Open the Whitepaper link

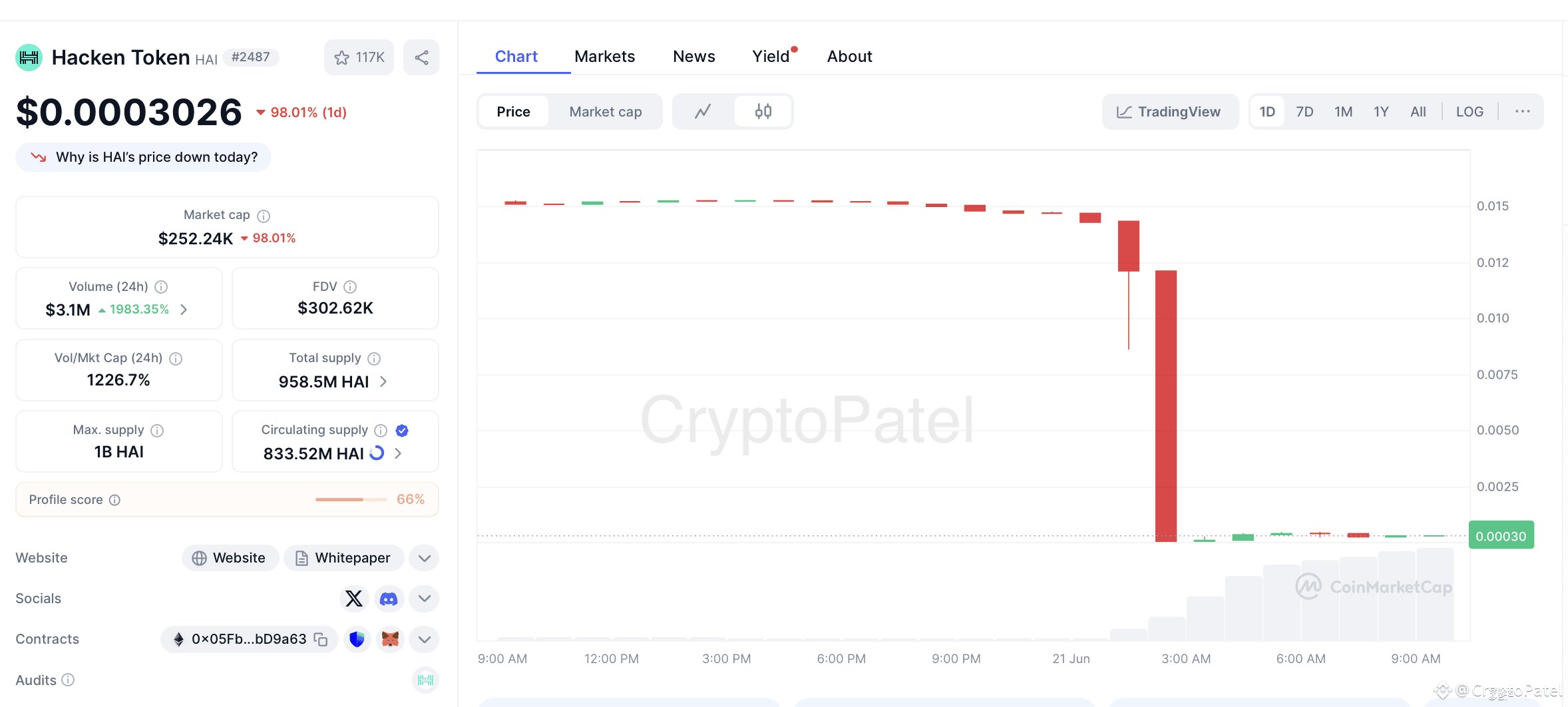click(x=343, y=558)
